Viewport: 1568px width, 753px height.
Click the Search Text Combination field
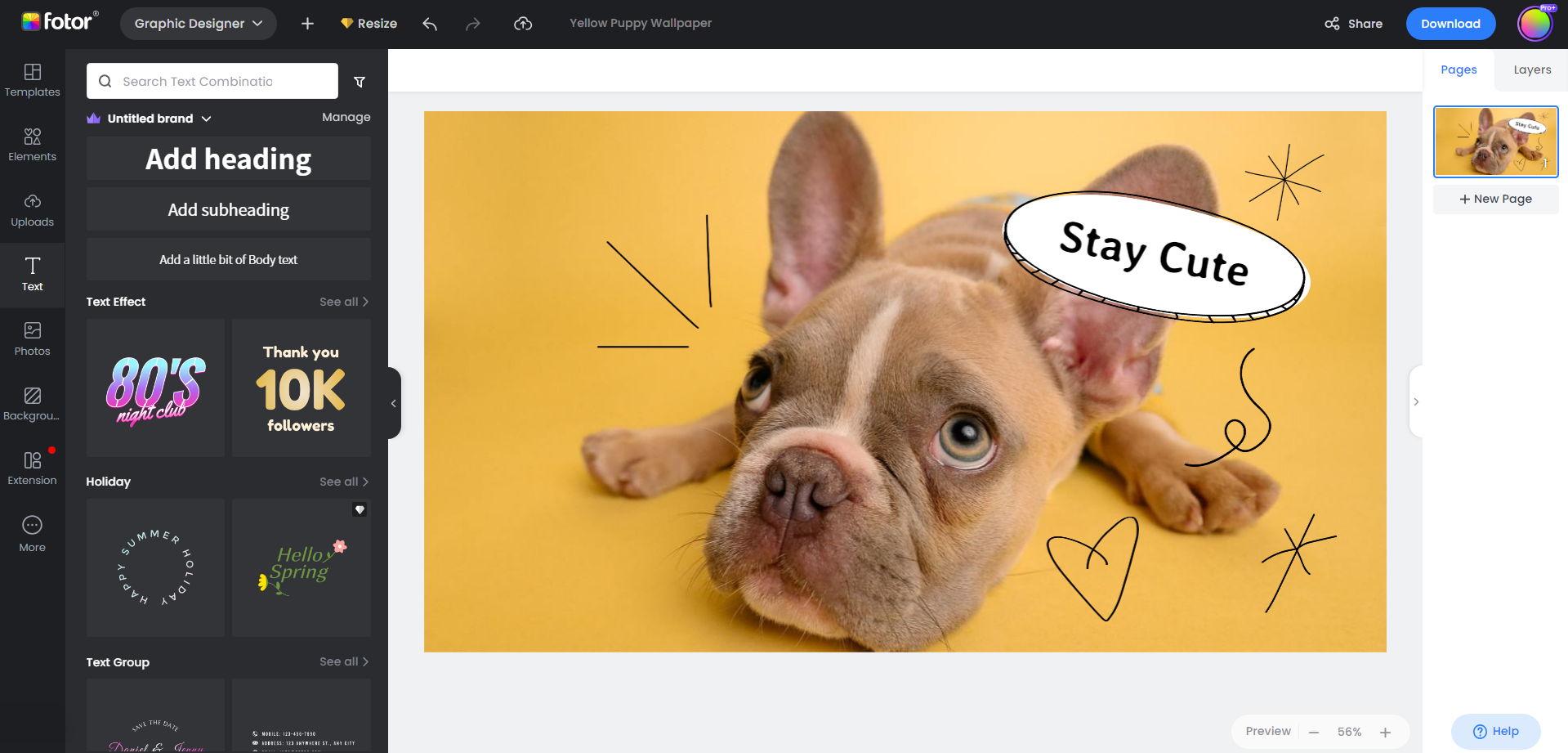[x=212, y=81]
